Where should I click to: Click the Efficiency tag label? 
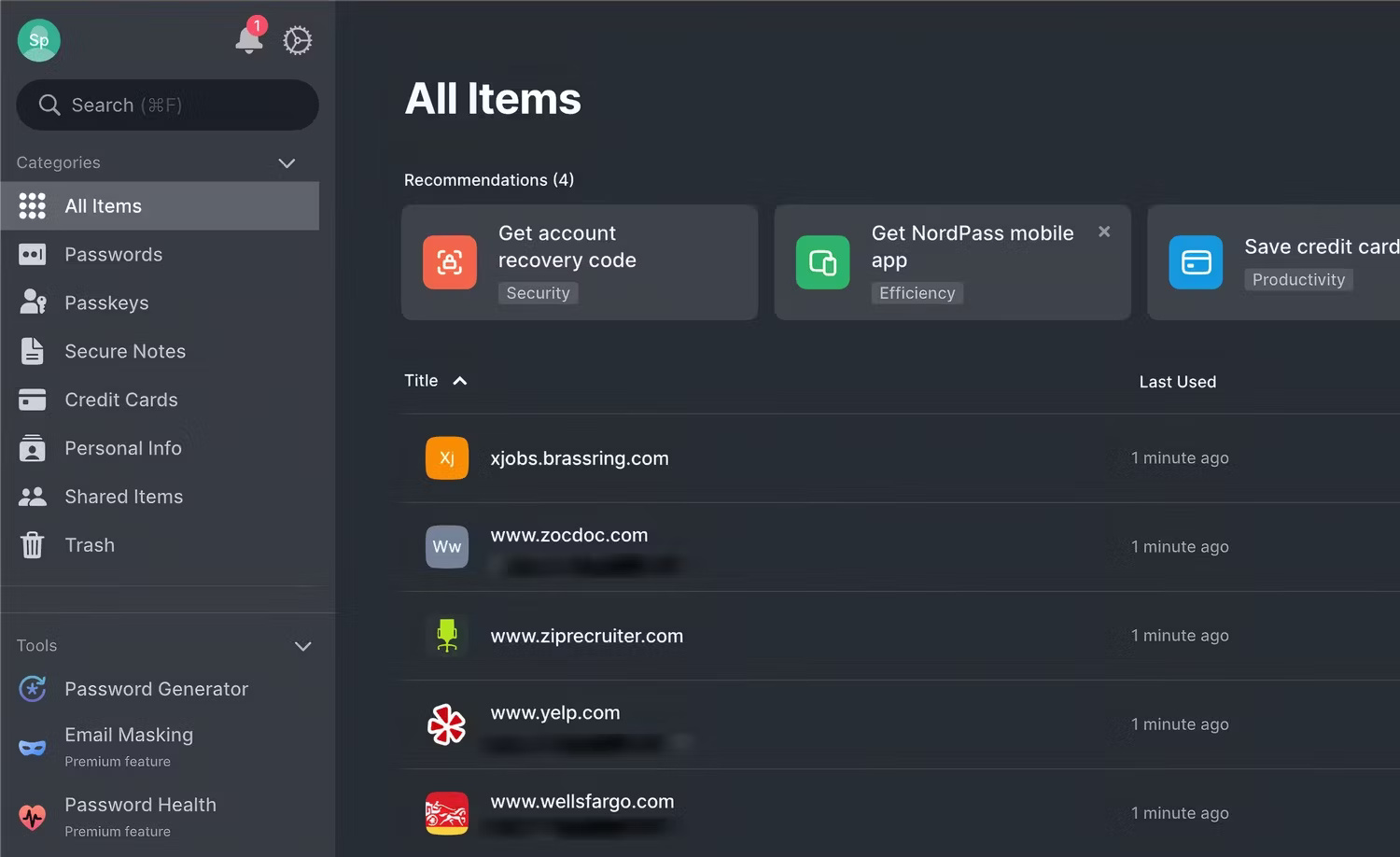(917, 293)
